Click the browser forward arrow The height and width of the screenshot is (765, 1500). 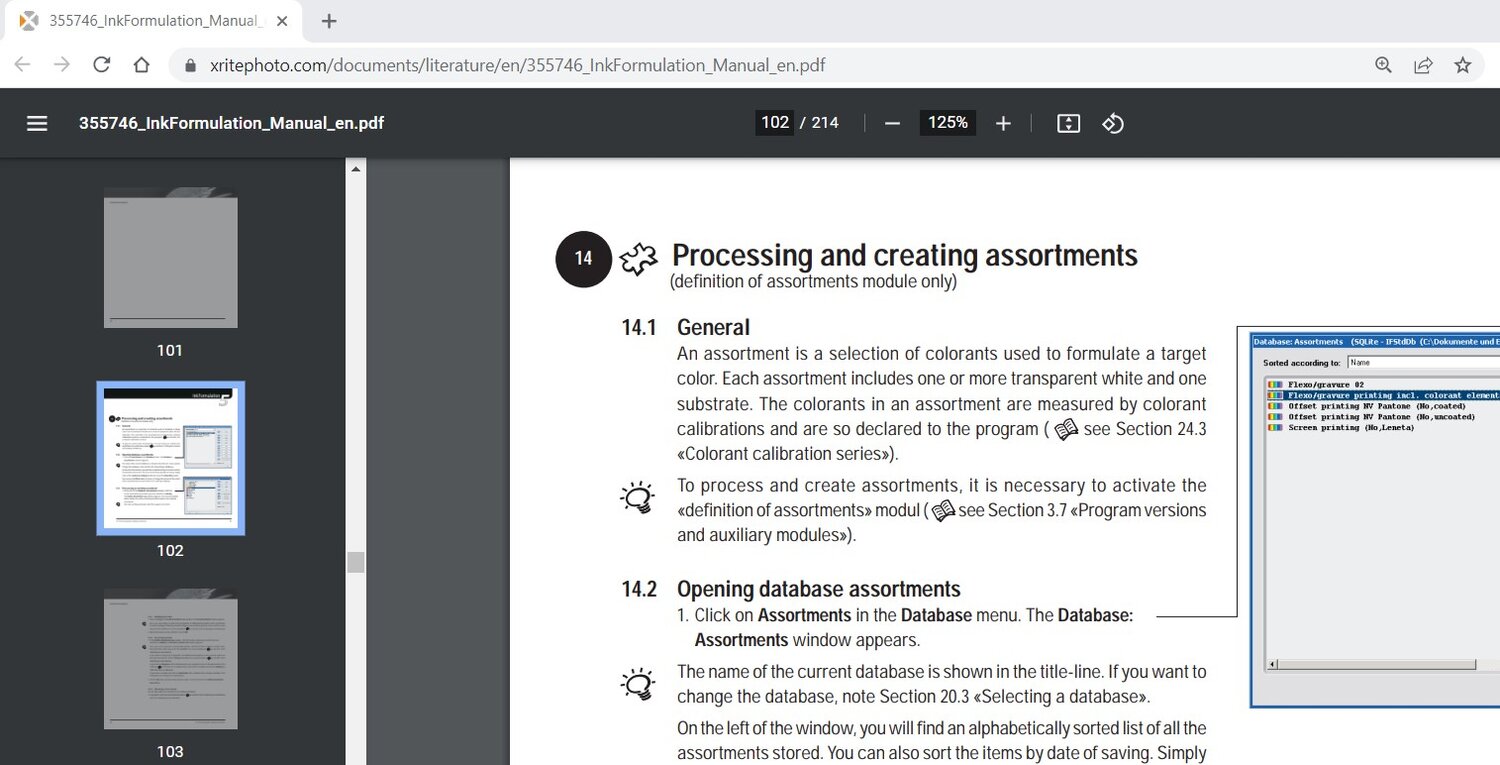[62, 65]
